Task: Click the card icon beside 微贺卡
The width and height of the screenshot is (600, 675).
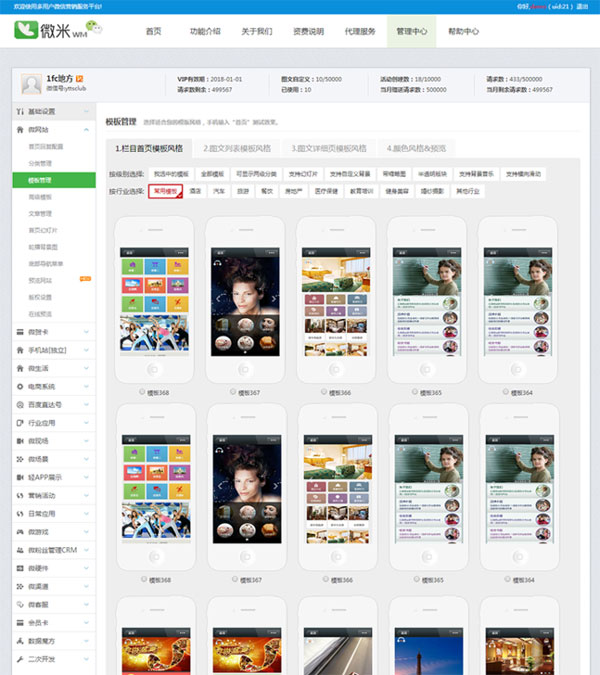Action: [20, 332]
